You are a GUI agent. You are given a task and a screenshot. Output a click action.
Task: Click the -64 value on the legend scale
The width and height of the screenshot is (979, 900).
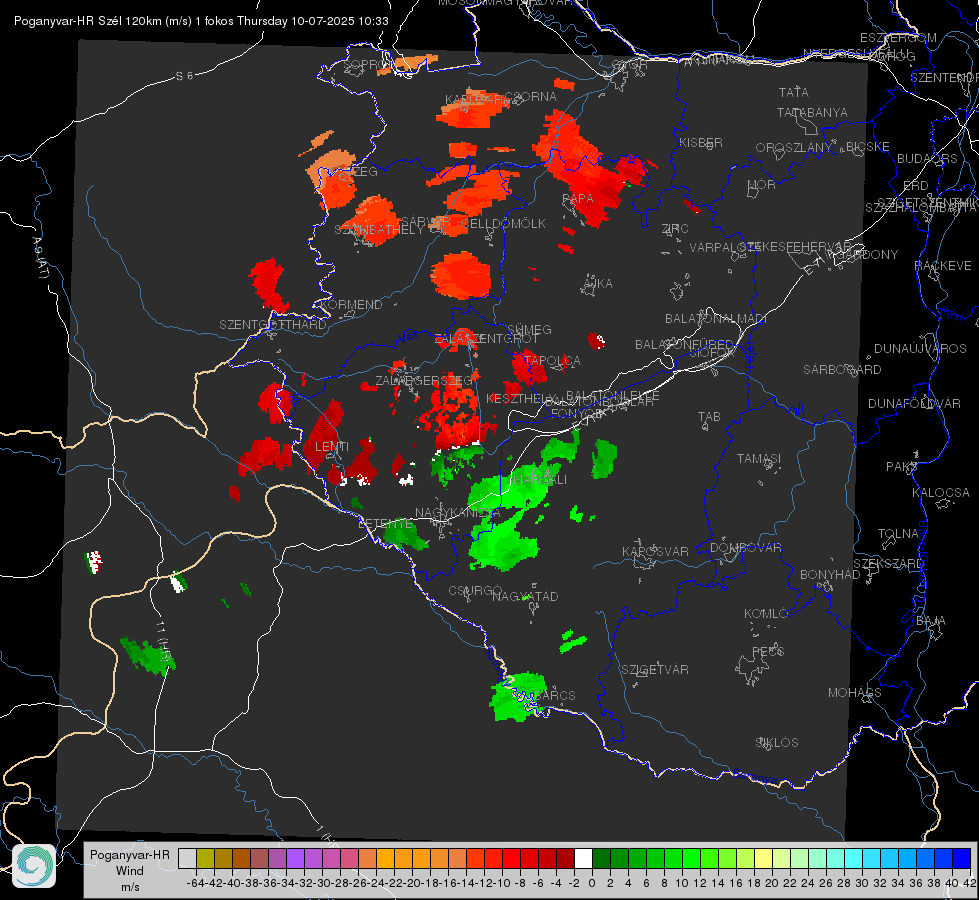[196, 883]
